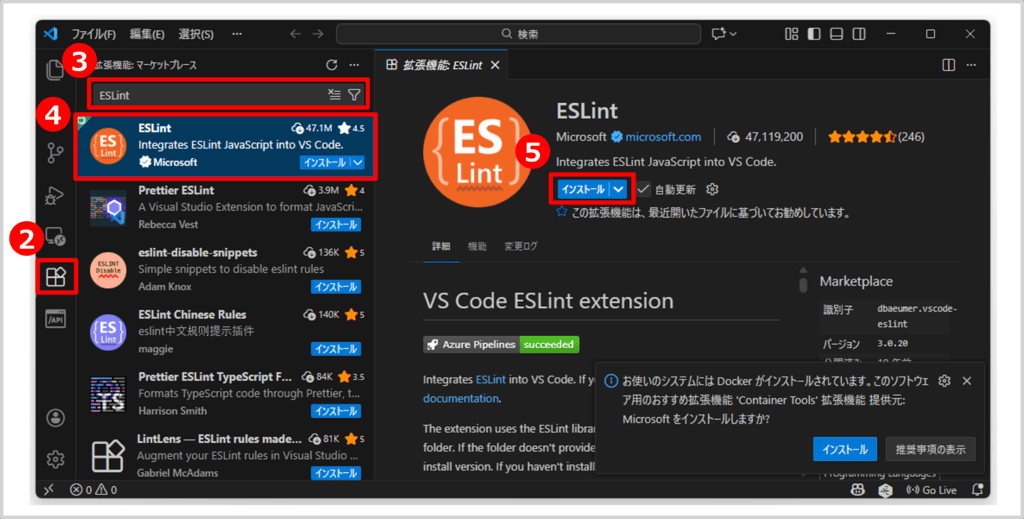Open the remote window status item
Screen dimensions: 1024x519
(49, 490)
